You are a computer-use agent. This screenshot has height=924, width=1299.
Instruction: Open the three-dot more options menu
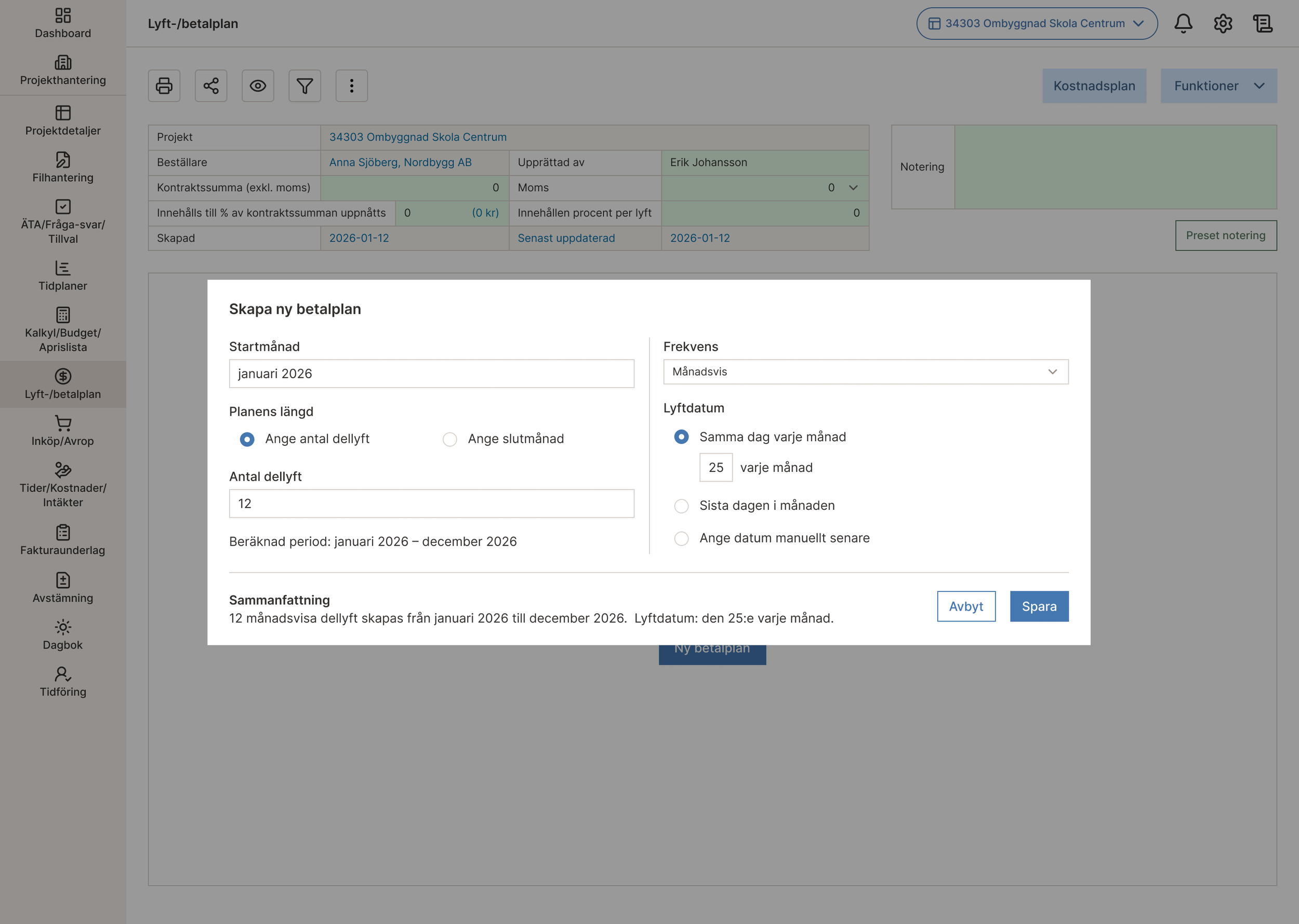pos(352,86)
